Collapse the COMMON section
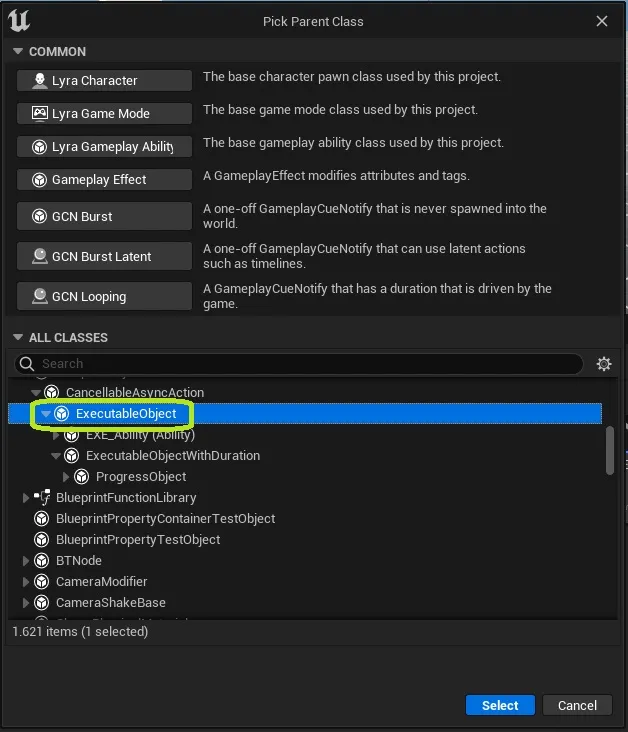The image size is (628, 732). 18,51
